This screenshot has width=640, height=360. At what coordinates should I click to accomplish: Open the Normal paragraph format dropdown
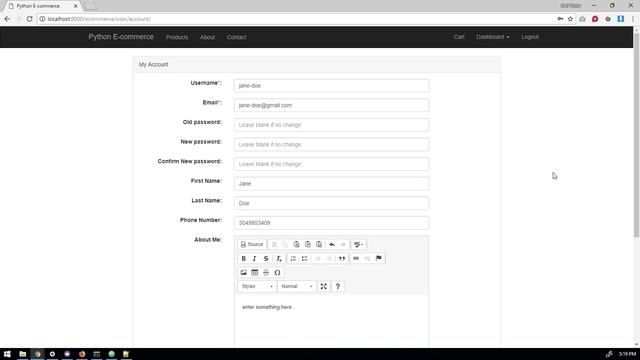click(297, 287)
